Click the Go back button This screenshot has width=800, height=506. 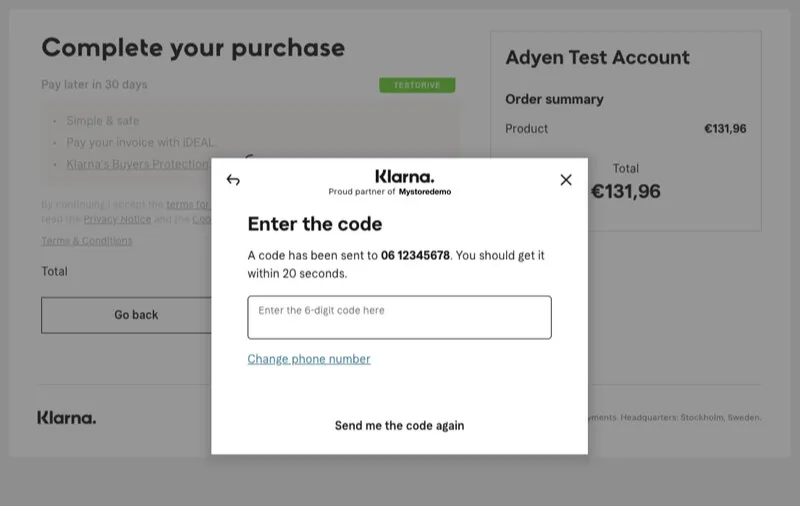[127, 315]
